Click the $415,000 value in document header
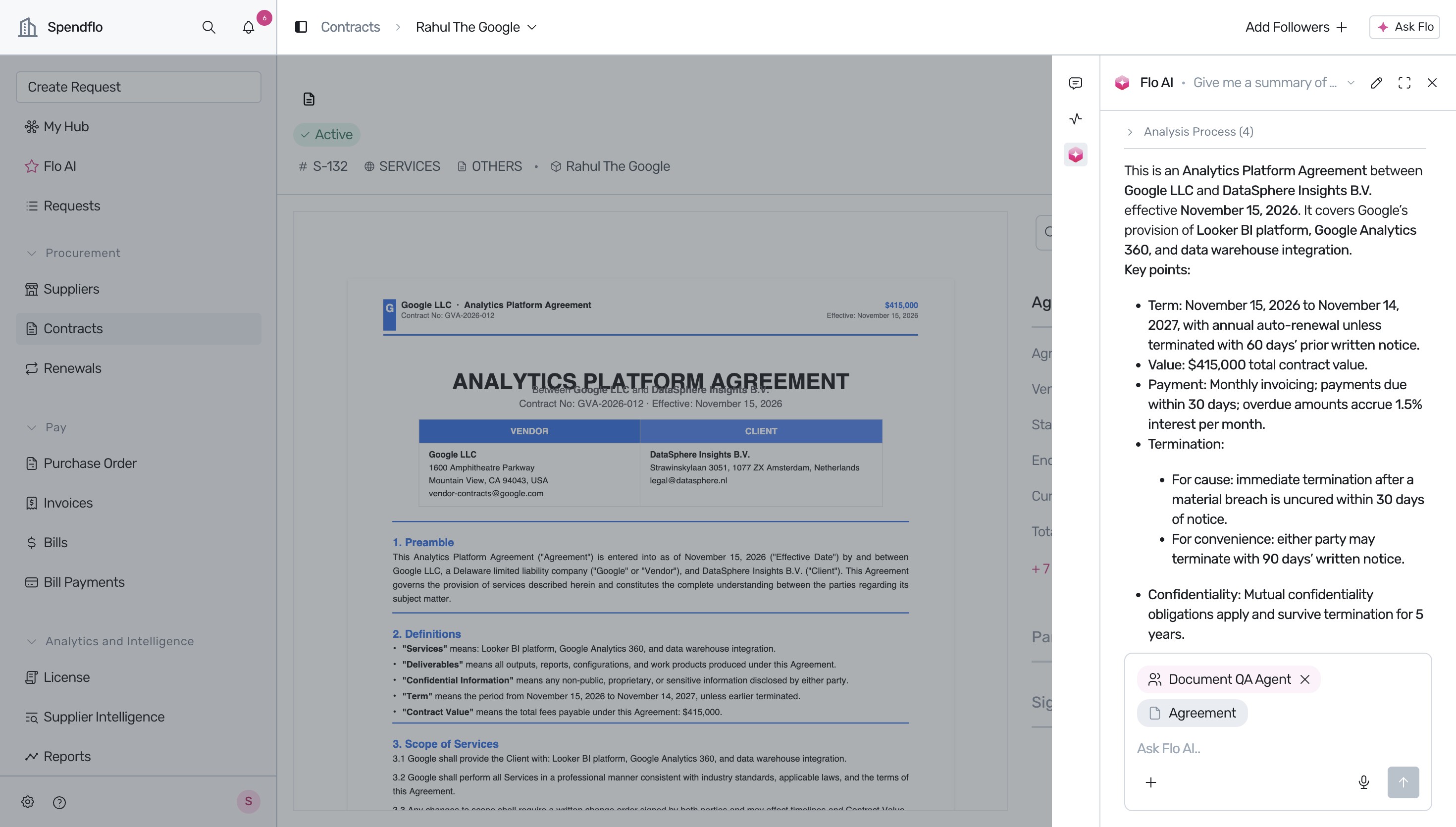Viewport: 1456px width, 827px height. point(901,305)
